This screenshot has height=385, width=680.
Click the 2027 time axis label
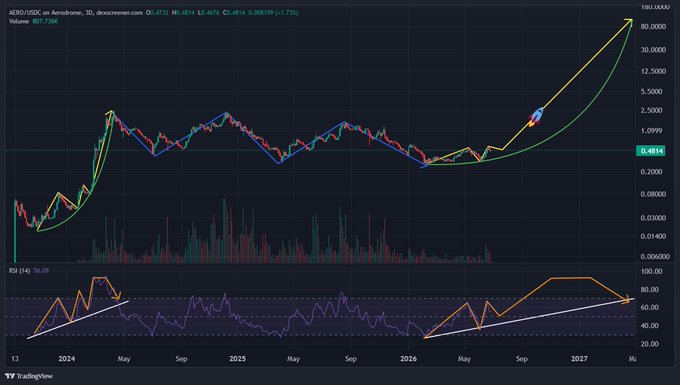point(579,359)
